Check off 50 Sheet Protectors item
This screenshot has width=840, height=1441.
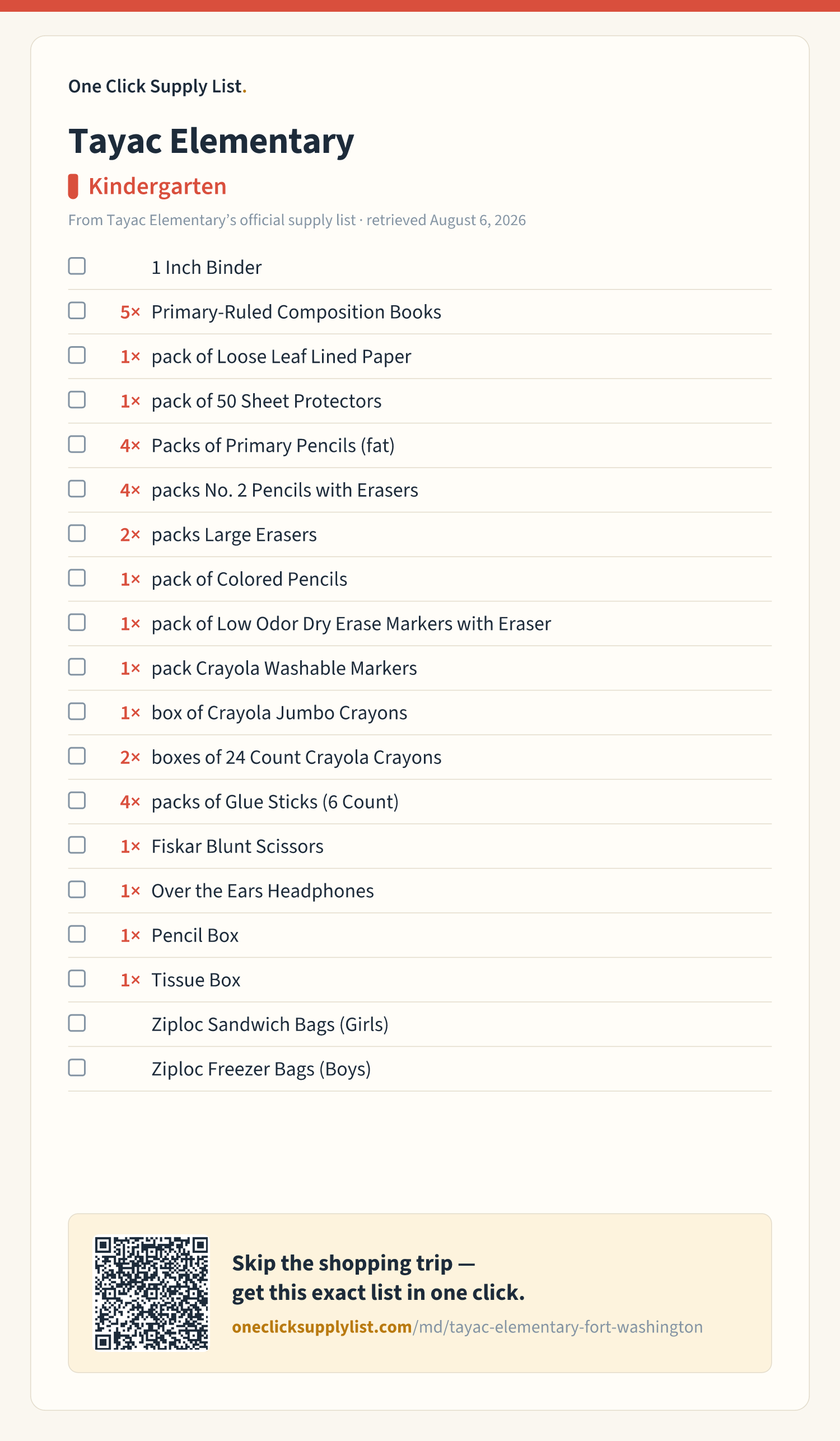pyautogui.click(x=77, y=400)
